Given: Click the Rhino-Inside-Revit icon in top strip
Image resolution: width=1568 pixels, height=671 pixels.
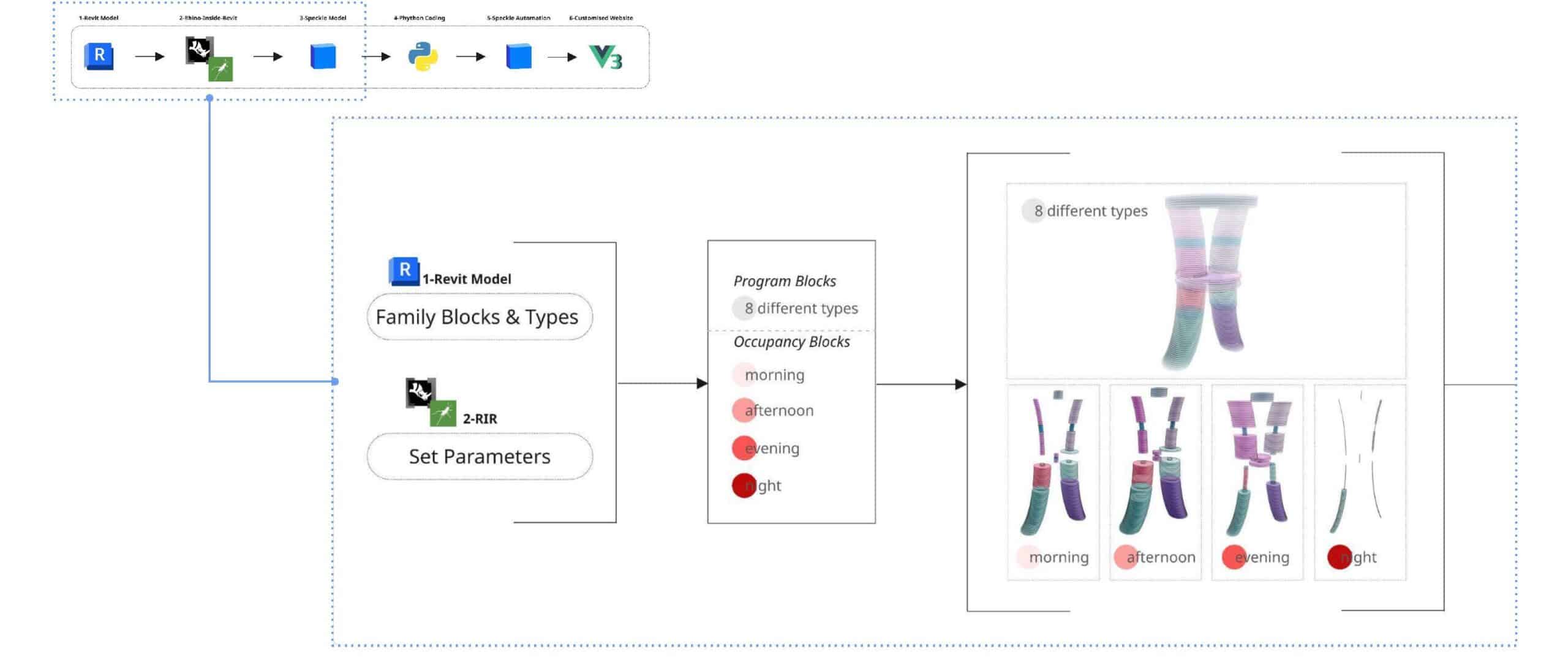Looking at the screenshot, I should (209, 59).
